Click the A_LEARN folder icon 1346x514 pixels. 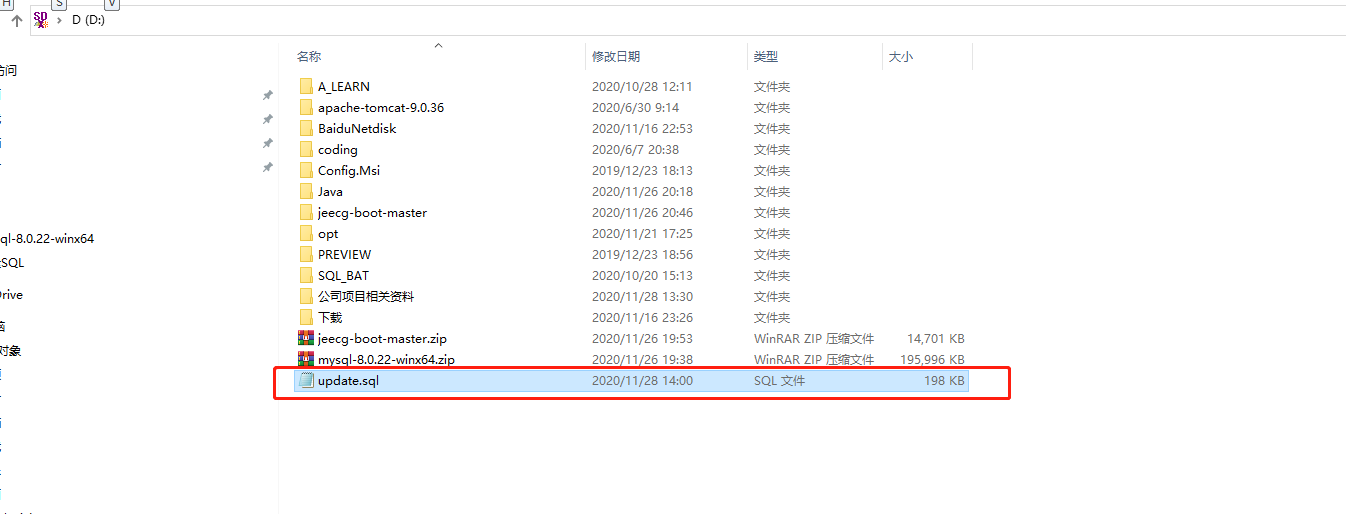click(306, 86)
